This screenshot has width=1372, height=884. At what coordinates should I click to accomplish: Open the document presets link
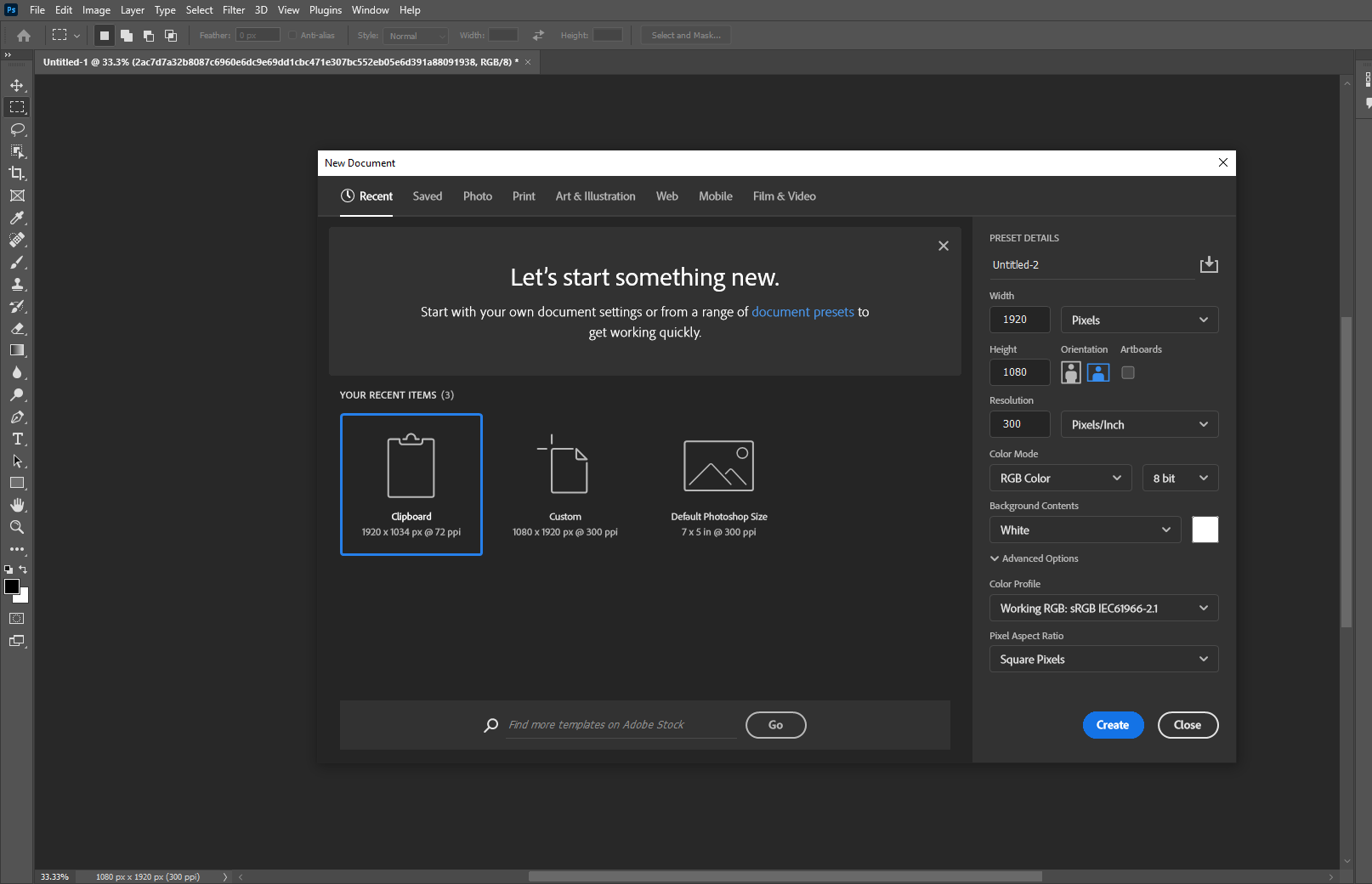tap(802, 312)
